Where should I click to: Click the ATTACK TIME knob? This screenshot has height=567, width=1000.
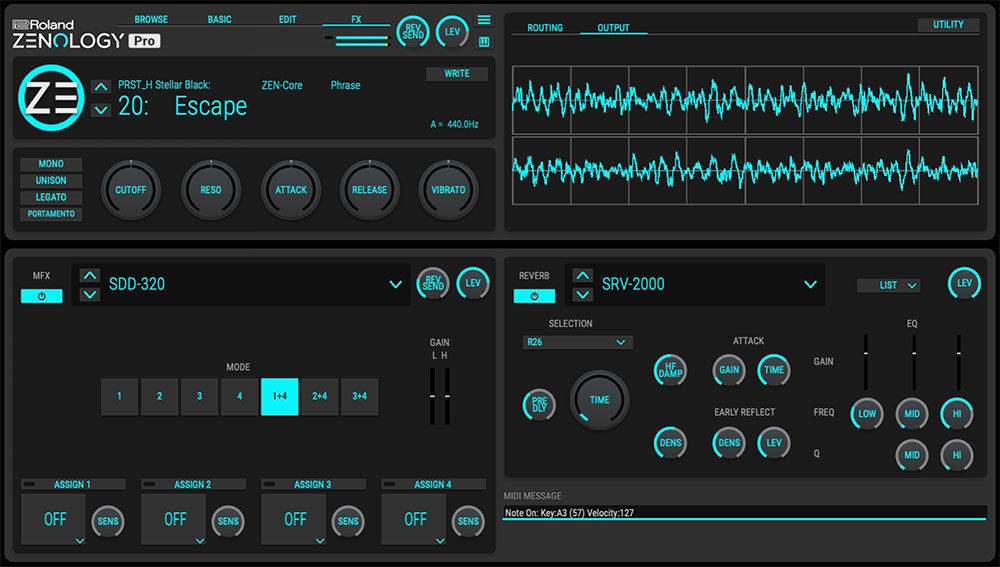tap(774, 370)
